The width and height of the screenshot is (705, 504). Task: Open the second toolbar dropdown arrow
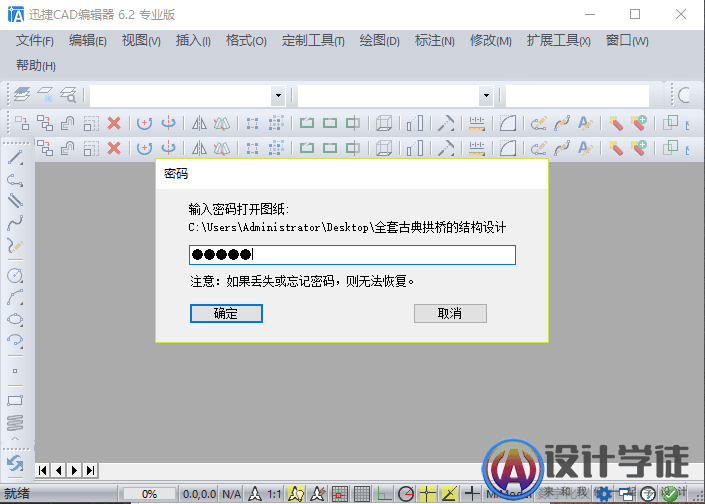(x=486, y=95)
